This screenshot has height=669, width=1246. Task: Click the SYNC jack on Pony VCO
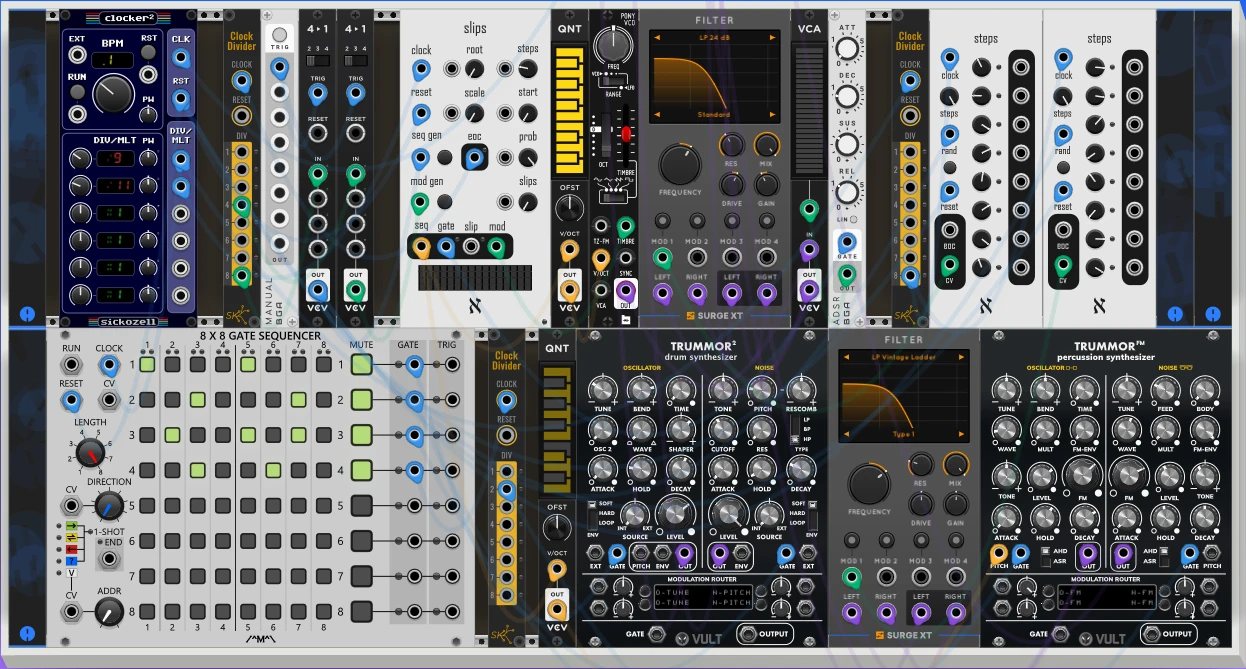point(625,259)
